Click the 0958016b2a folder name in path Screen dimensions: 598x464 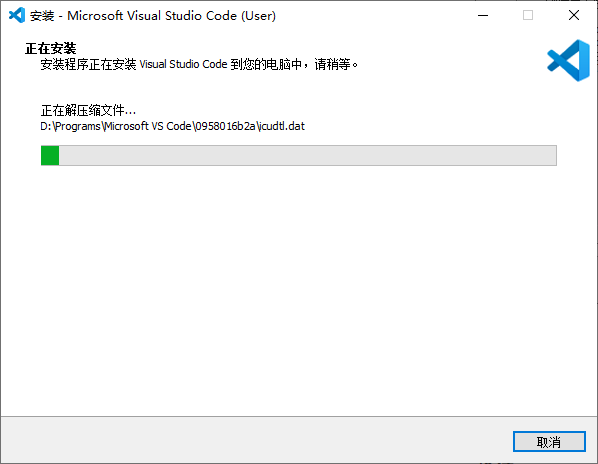[x=225, y=126]
